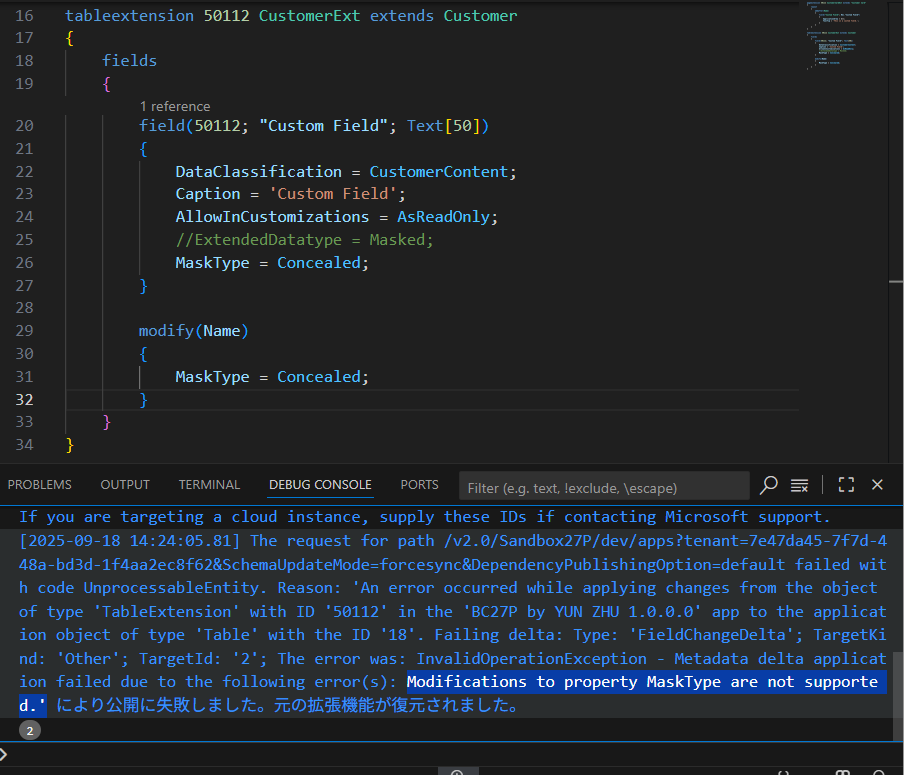Close the bottom panel
The height and width of the screenshot is (775, 904).
click(x=877, y=485)
